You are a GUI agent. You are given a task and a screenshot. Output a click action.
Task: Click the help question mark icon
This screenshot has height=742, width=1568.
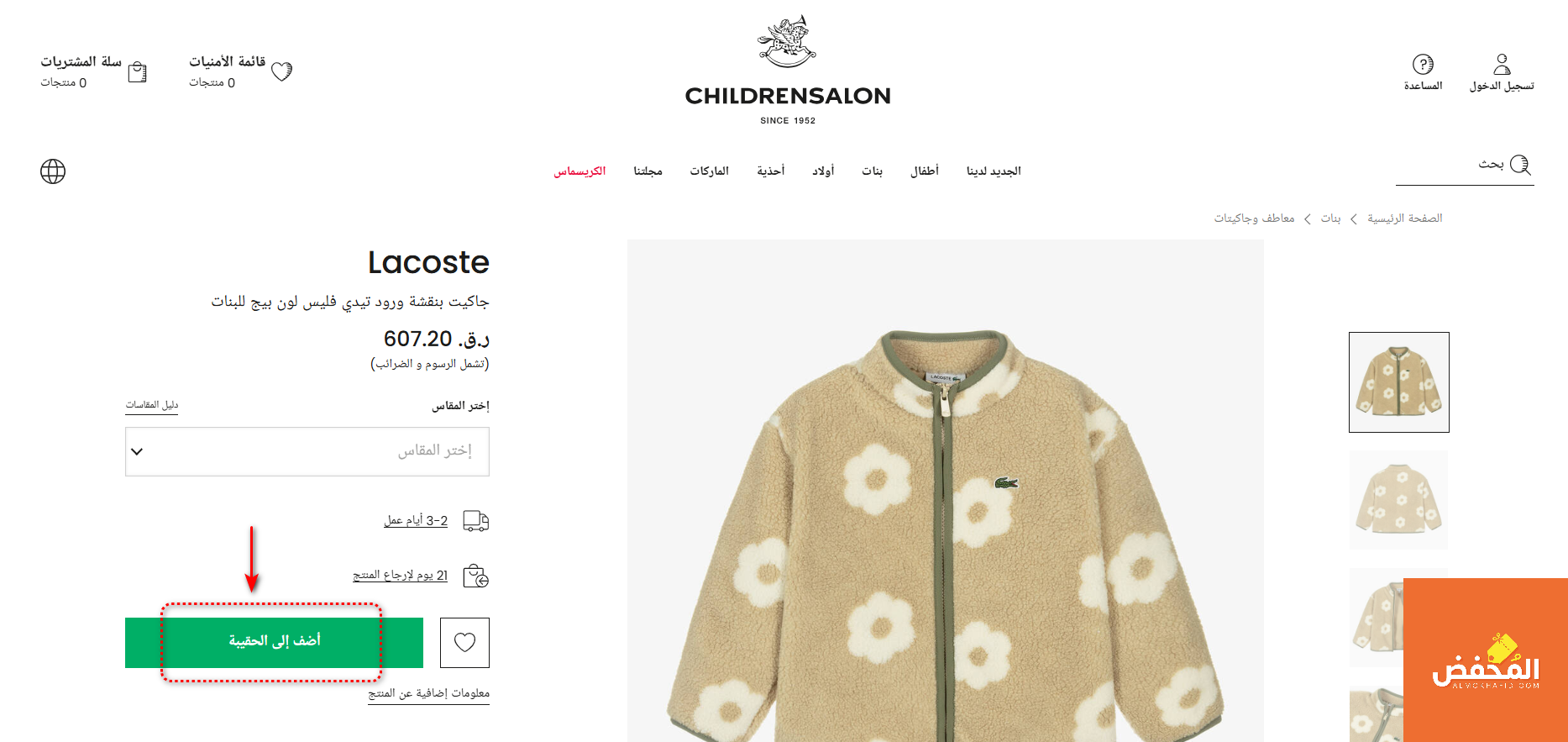pos(1423,64)
